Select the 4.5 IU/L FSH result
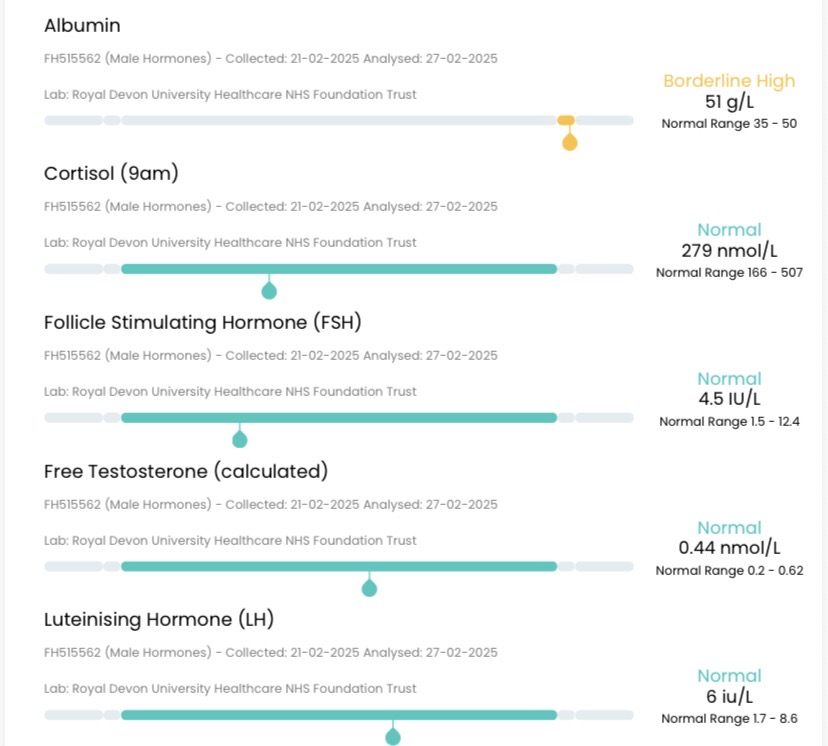828x746 pixels. 729,399
